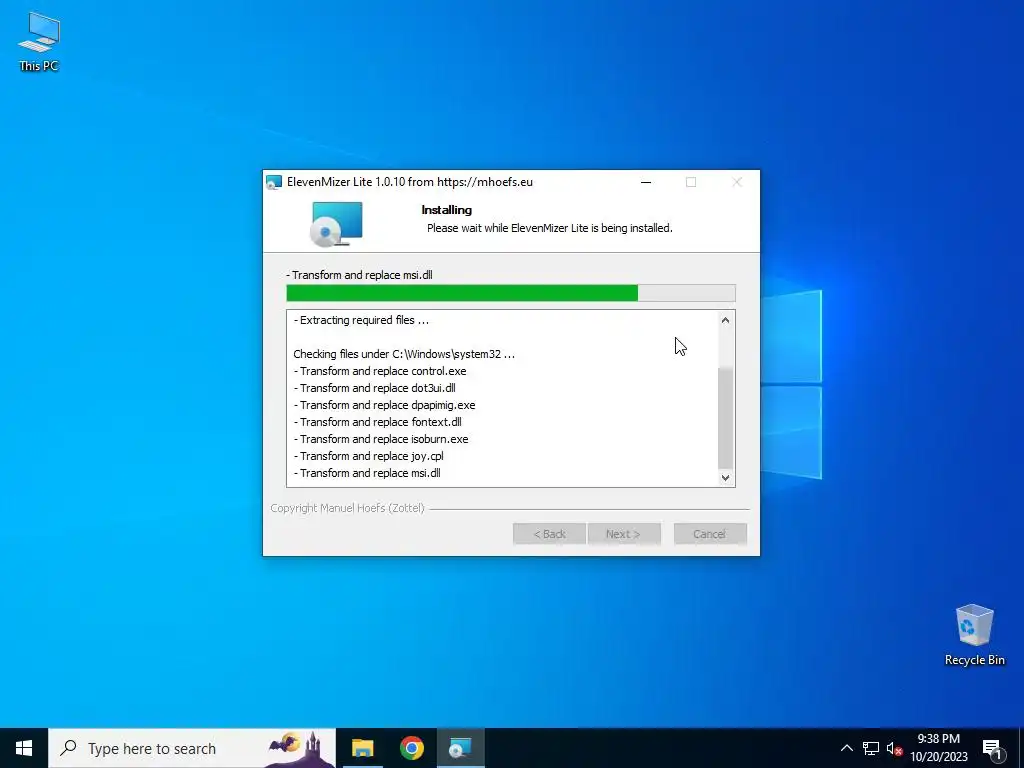The width and height of the screenshot is (1024, 768).
Task: Select the 'Checking files under C:\Windows\system32' line
Action: click(404, 354)
